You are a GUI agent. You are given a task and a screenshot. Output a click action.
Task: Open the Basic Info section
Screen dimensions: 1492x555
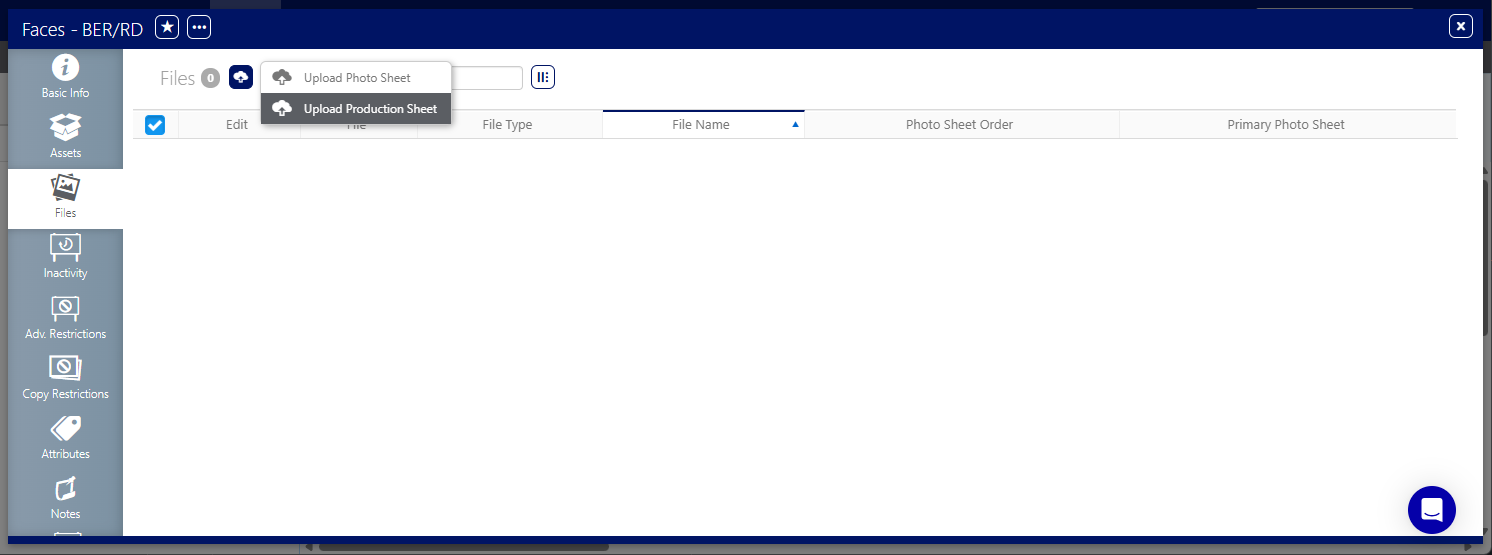tap(65, 78)
